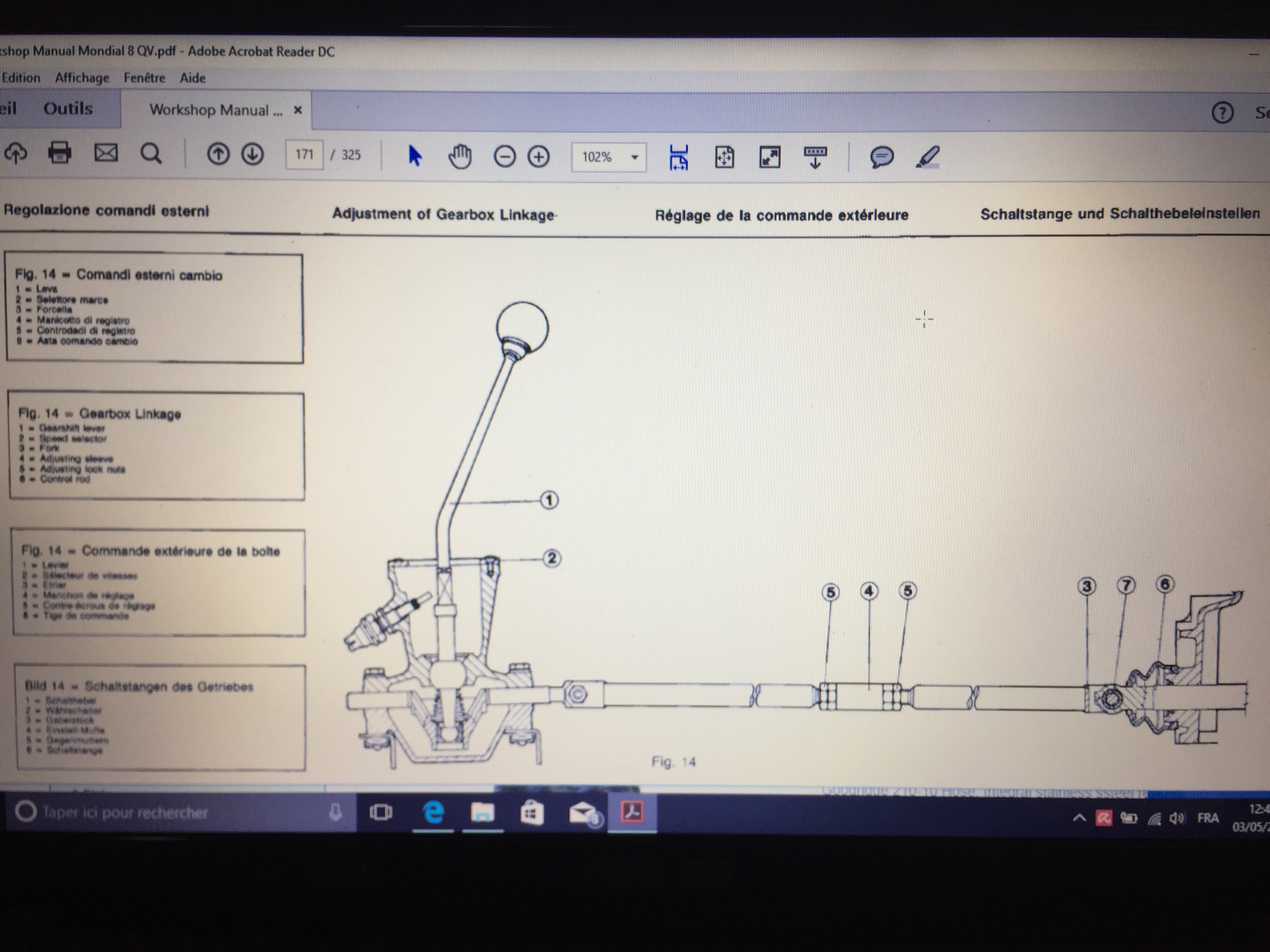This screenshot has height=952, width=1270.
Task: Open the 102% zoom level dropdown
Action: pyautogui.click(x=609, y=157)
